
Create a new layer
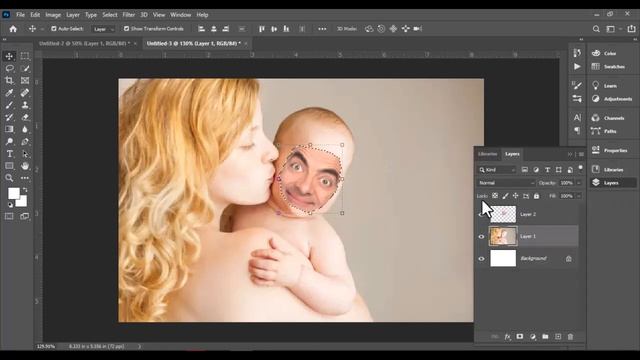(558, 337)
